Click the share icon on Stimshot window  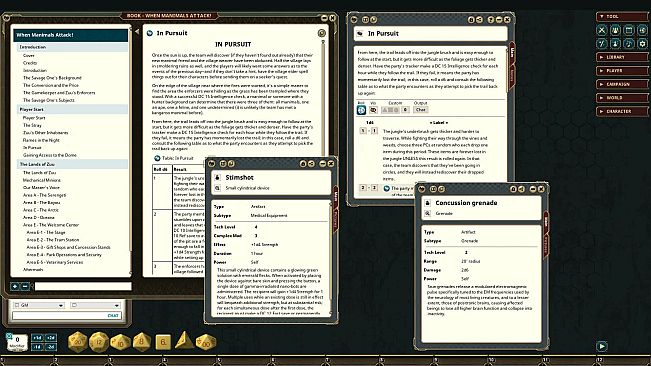tap(311, 164)
